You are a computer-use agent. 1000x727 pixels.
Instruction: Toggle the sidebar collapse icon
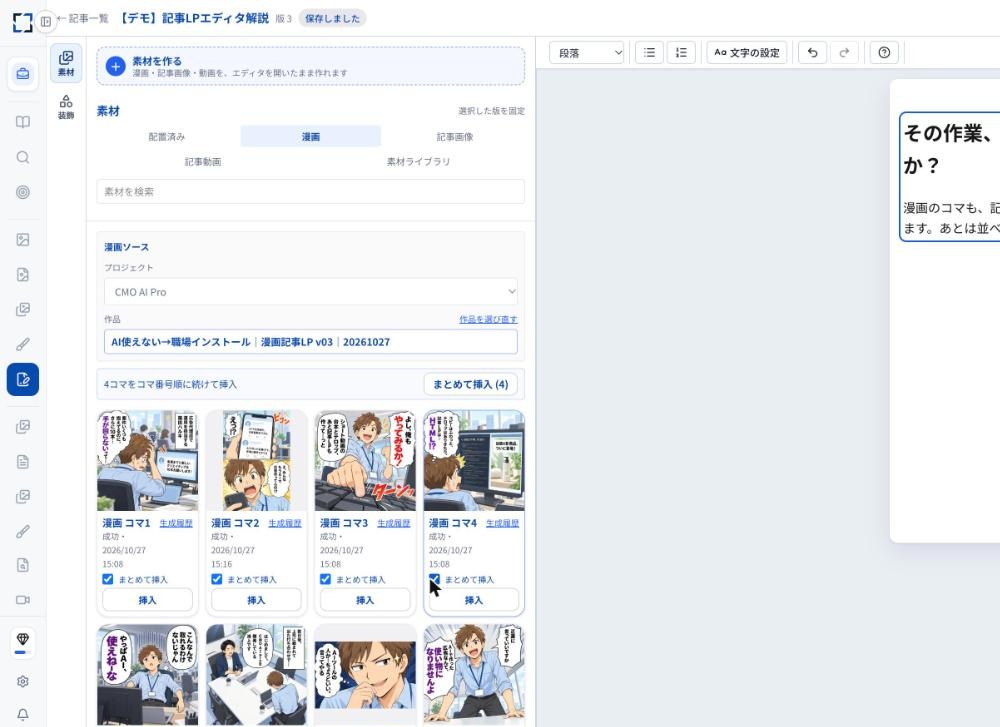(46, 22)
